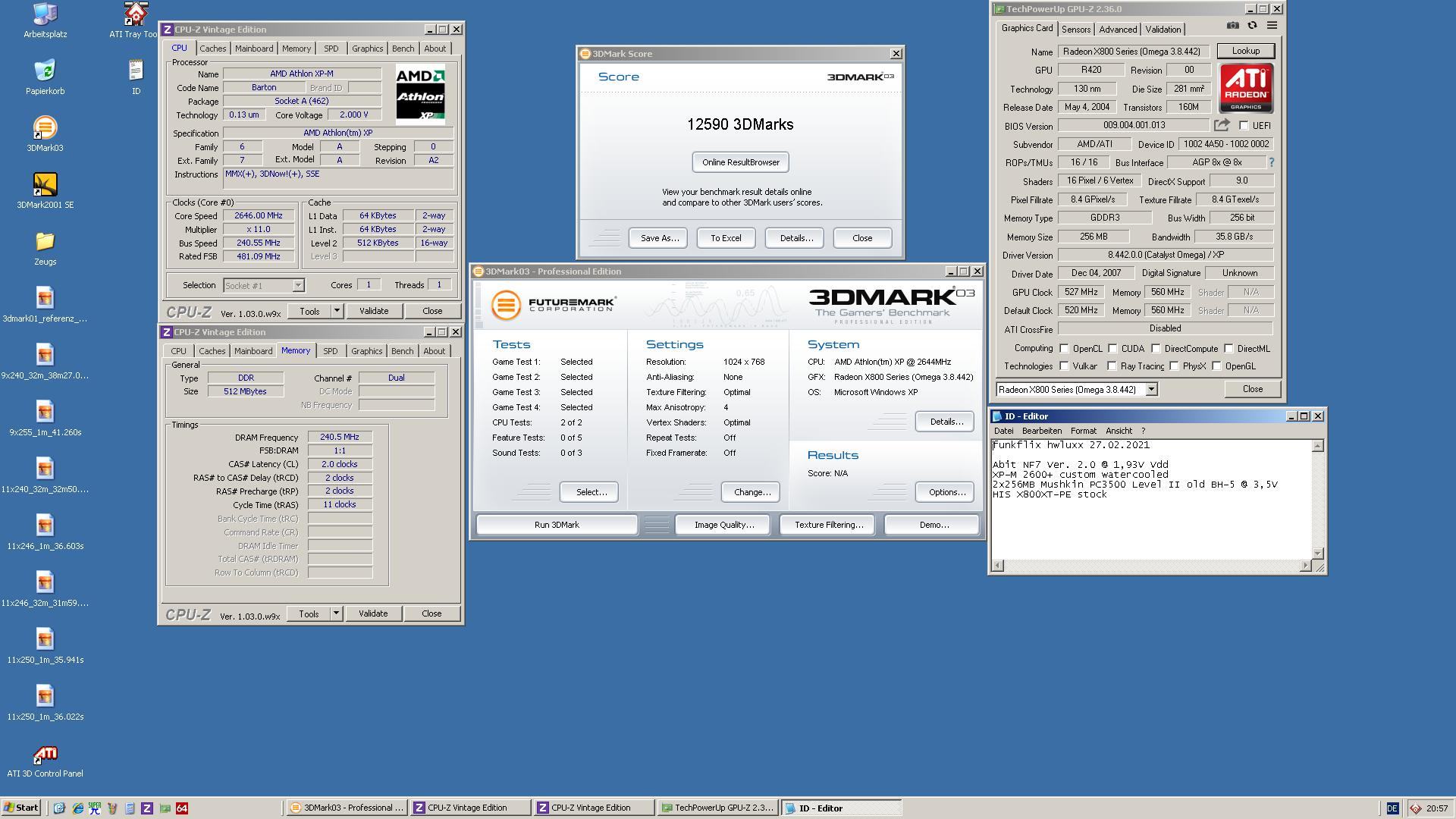The height and width of the screenshot is (819, 1456).
Task: Click the Run 3DMark button
Action: (x=557, y=525)
